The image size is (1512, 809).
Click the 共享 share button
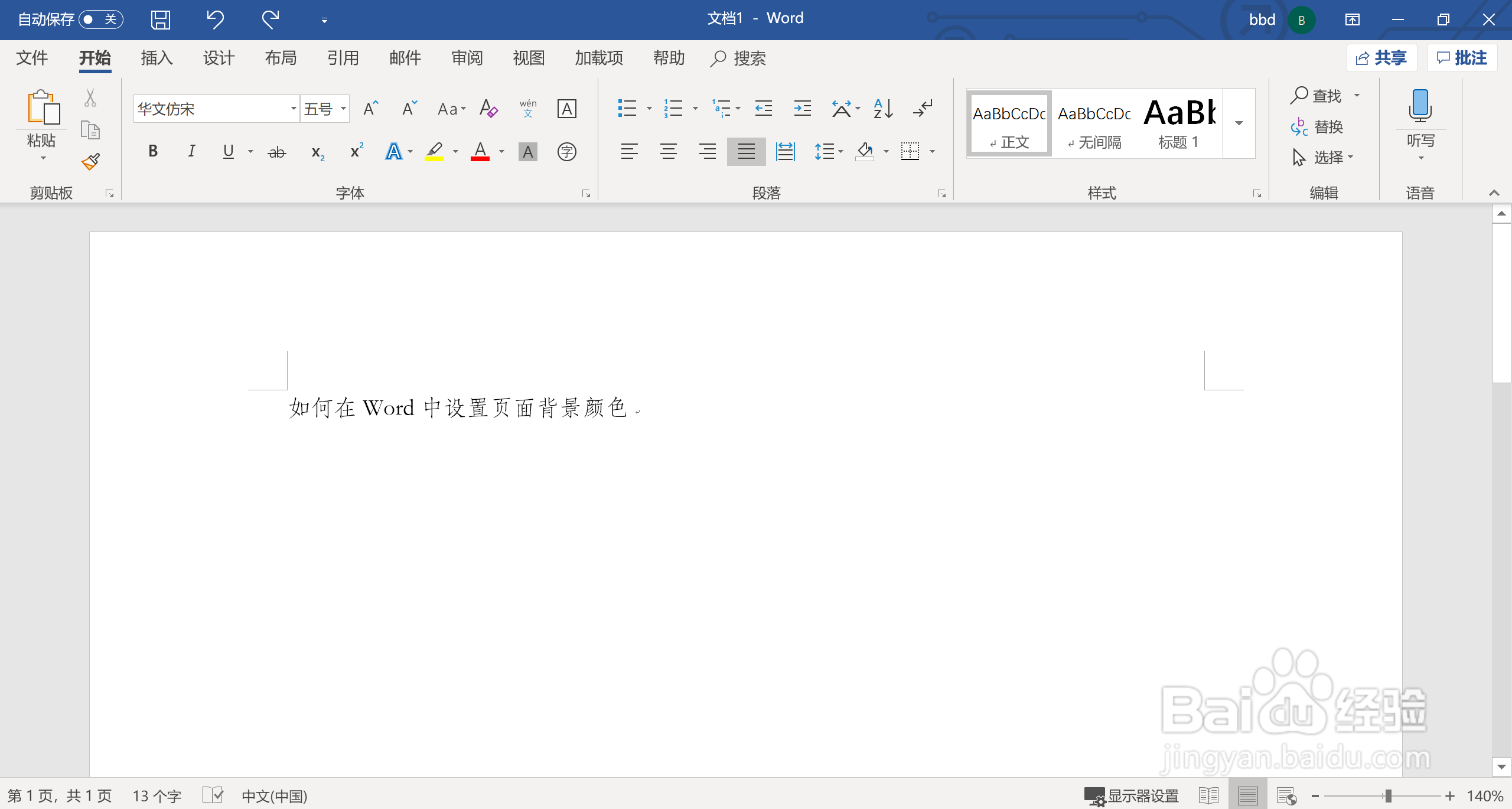[x=1381, y=58]
